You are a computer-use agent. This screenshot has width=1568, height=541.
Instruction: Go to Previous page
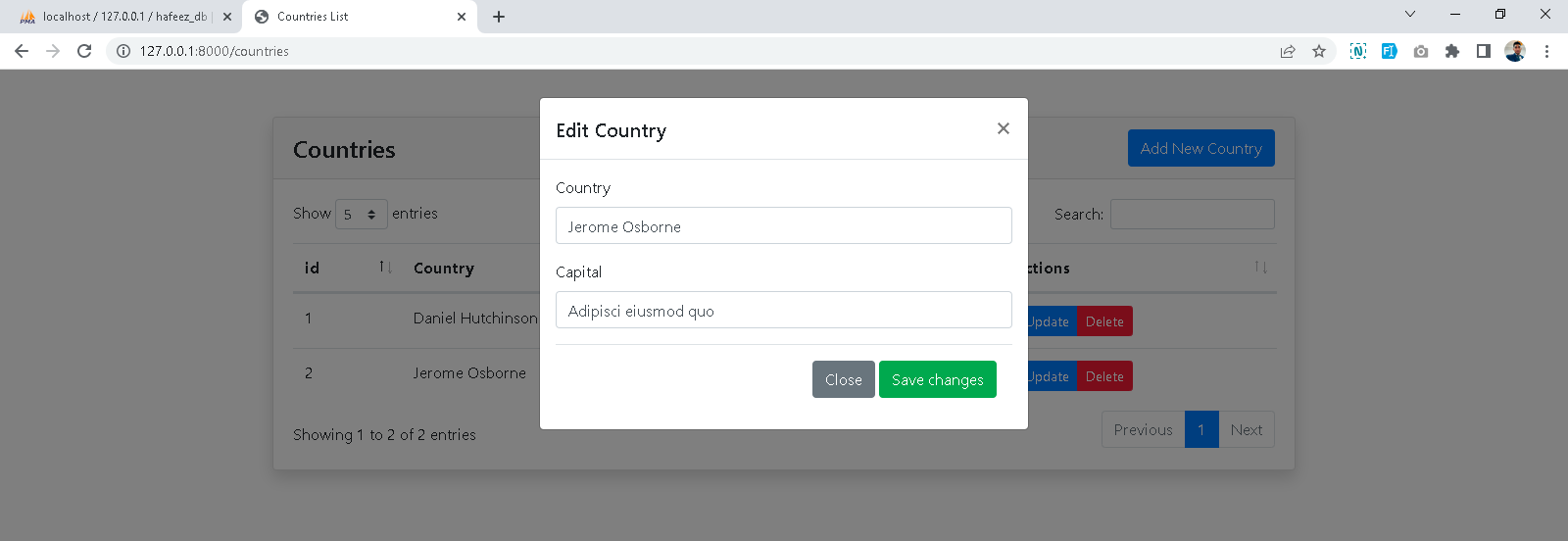(x=1143, y=429)
